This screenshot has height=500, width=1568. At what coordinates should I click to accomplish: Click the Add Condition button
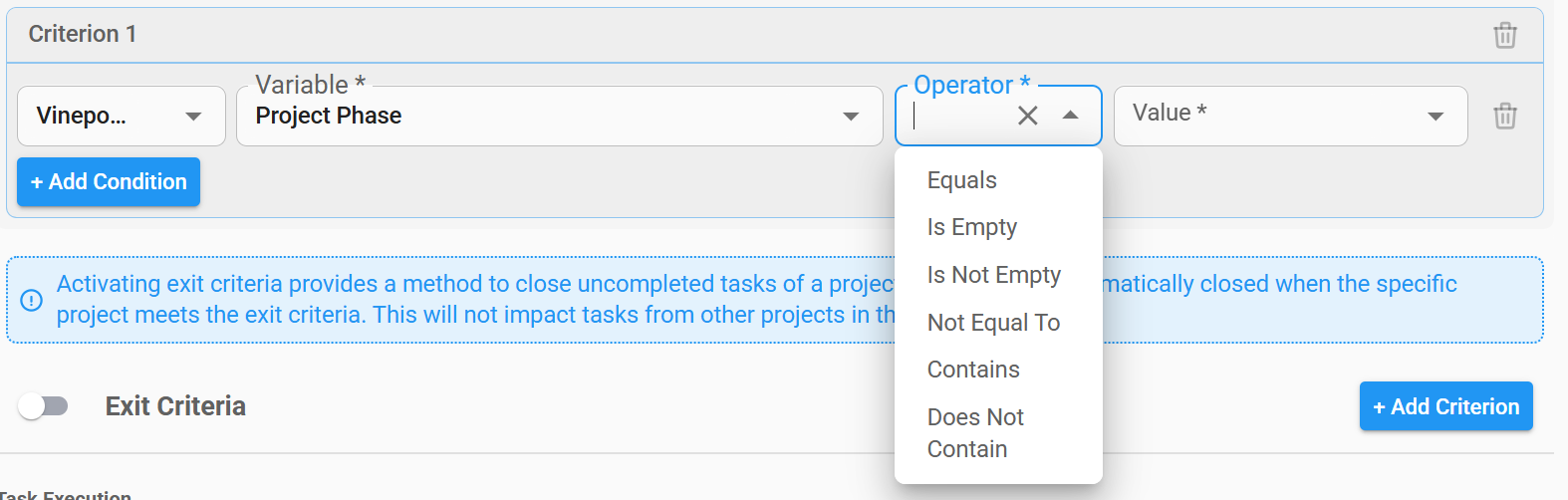point(109,182)
